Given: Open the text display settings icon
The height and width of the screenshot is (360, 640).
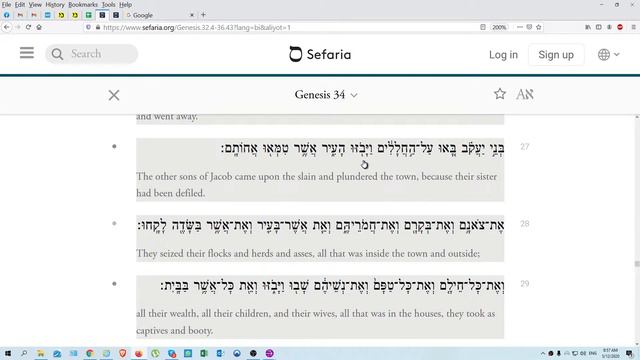Looking at the screenshot, I should 525,94.
